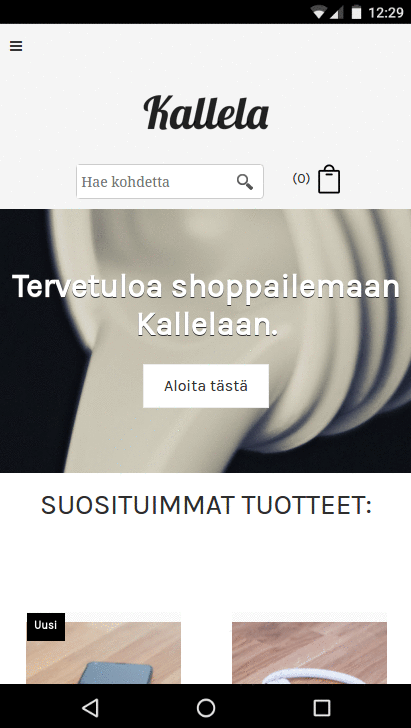Tap the Uusi label badge
411x728 pixels.
[x=46, y=625]
